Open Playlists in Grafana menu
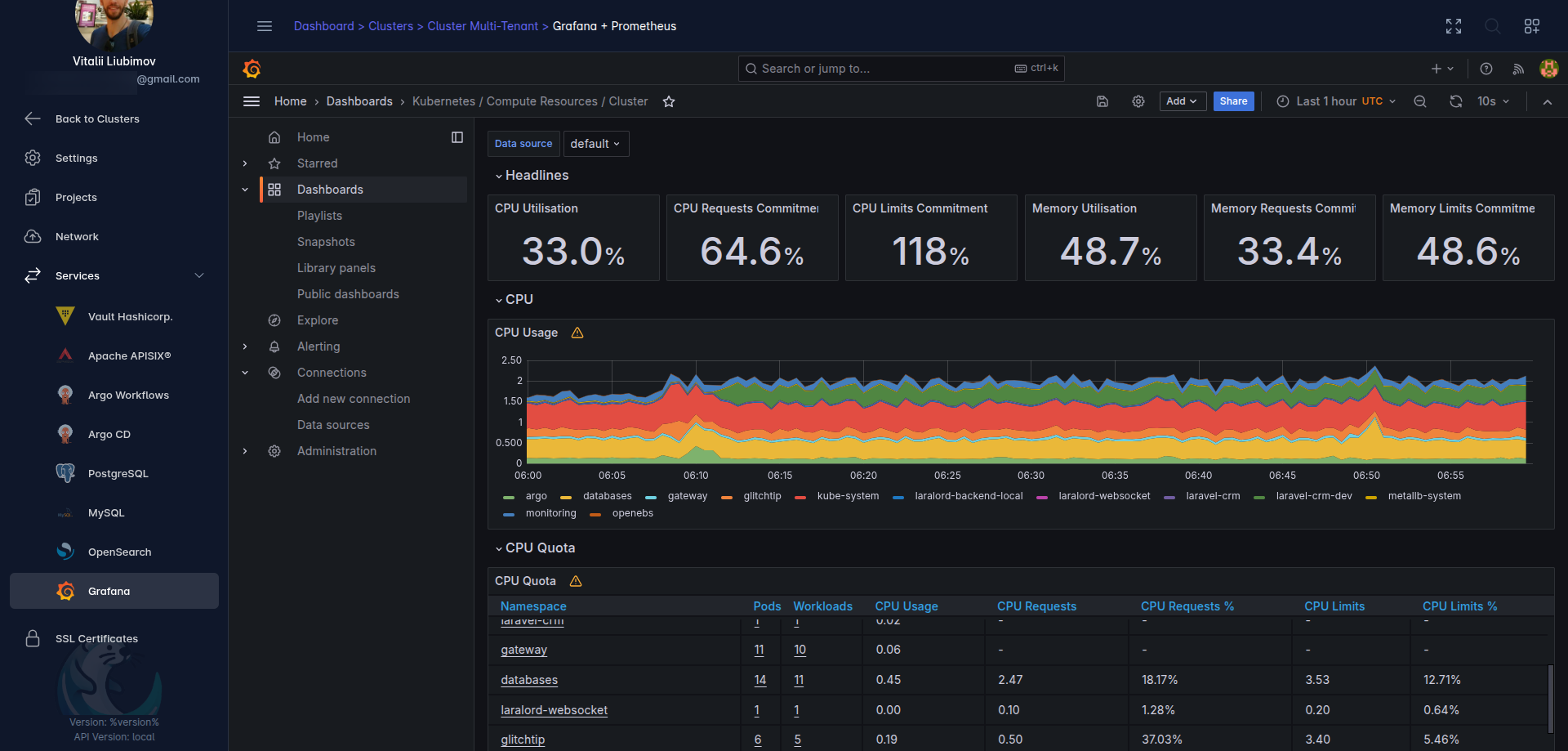Screen dimensions: 1568x751 (x=319, y=216)
